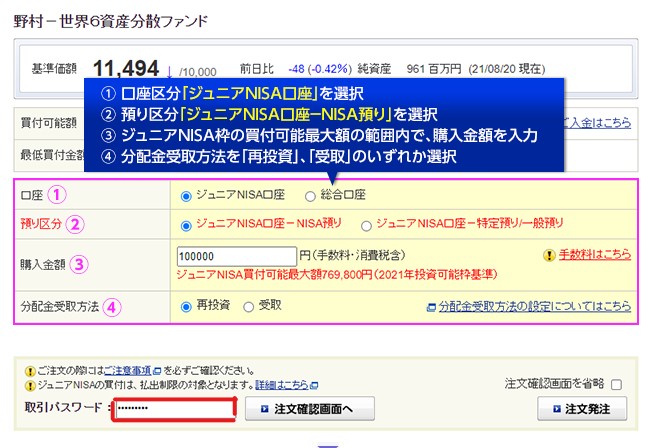The image size is (661, 448).
Task: Click the warning icon before ご注文の際には
Action: coord(30,371)
